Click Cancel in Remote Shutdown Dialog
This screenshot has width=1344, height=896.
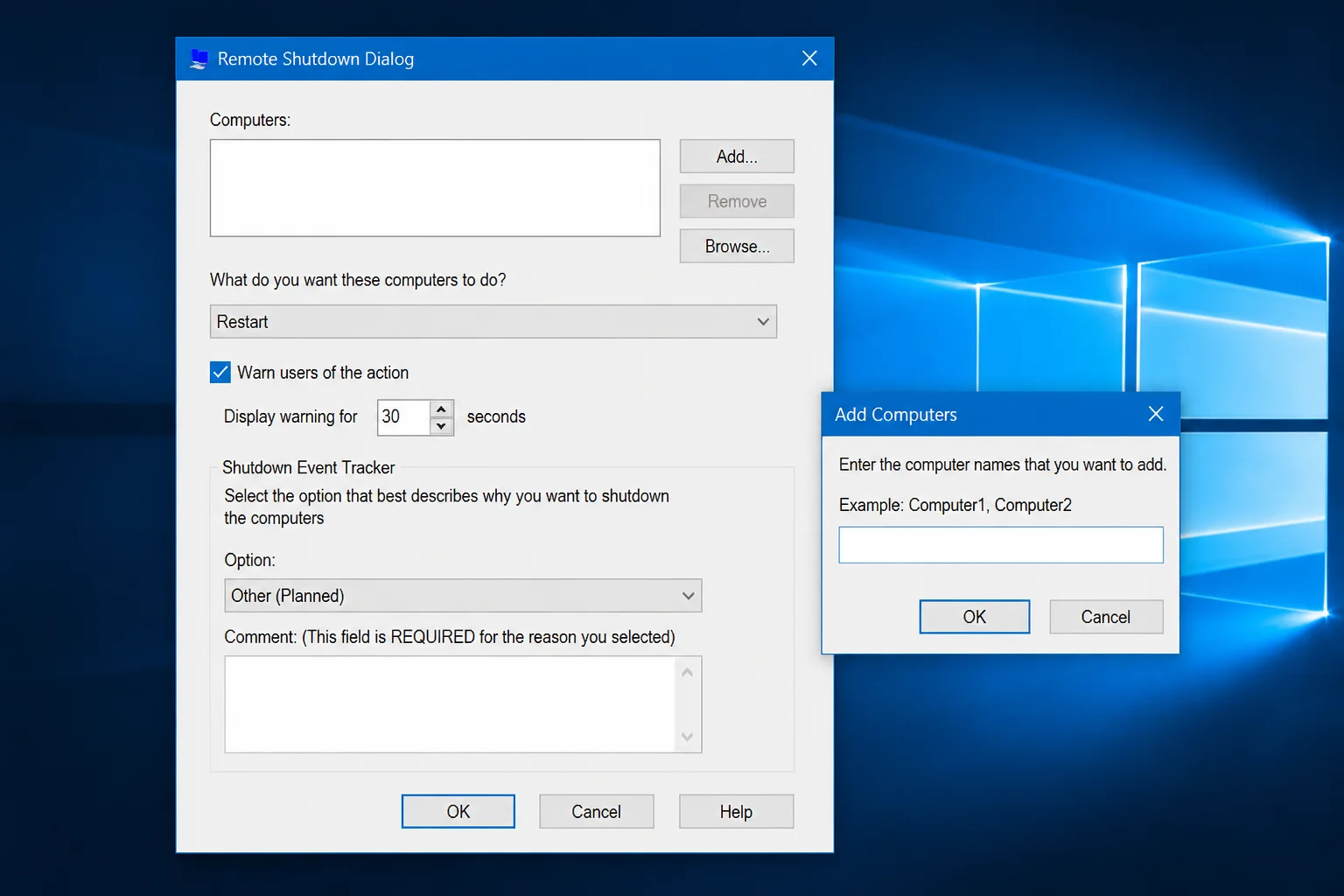(597, 811)
